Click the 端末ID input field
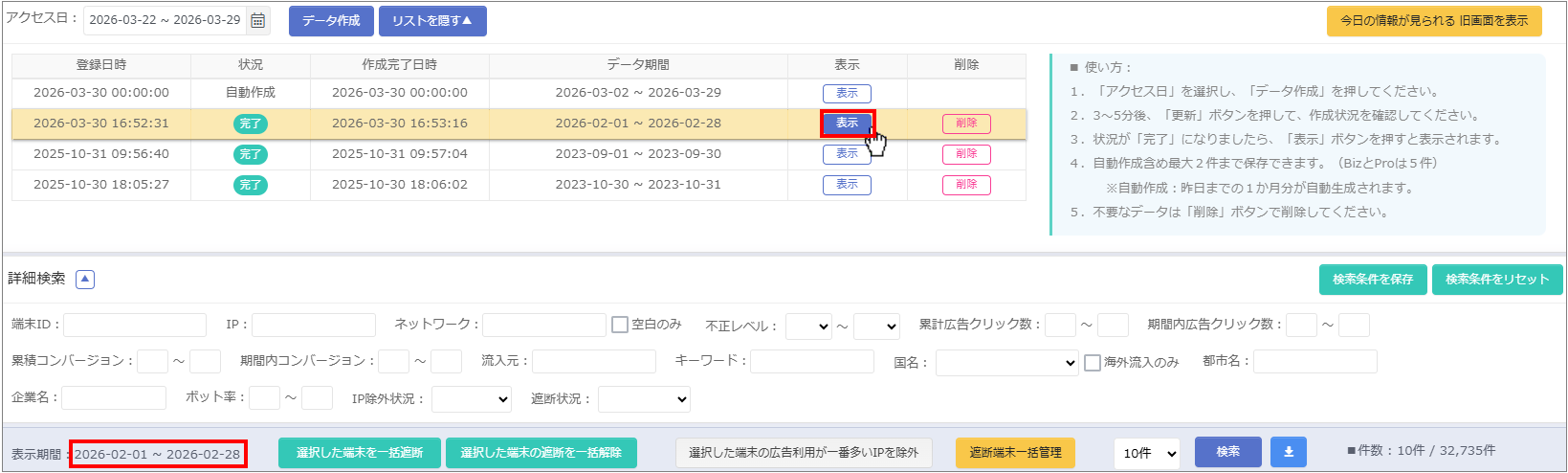 click(135, 325)
